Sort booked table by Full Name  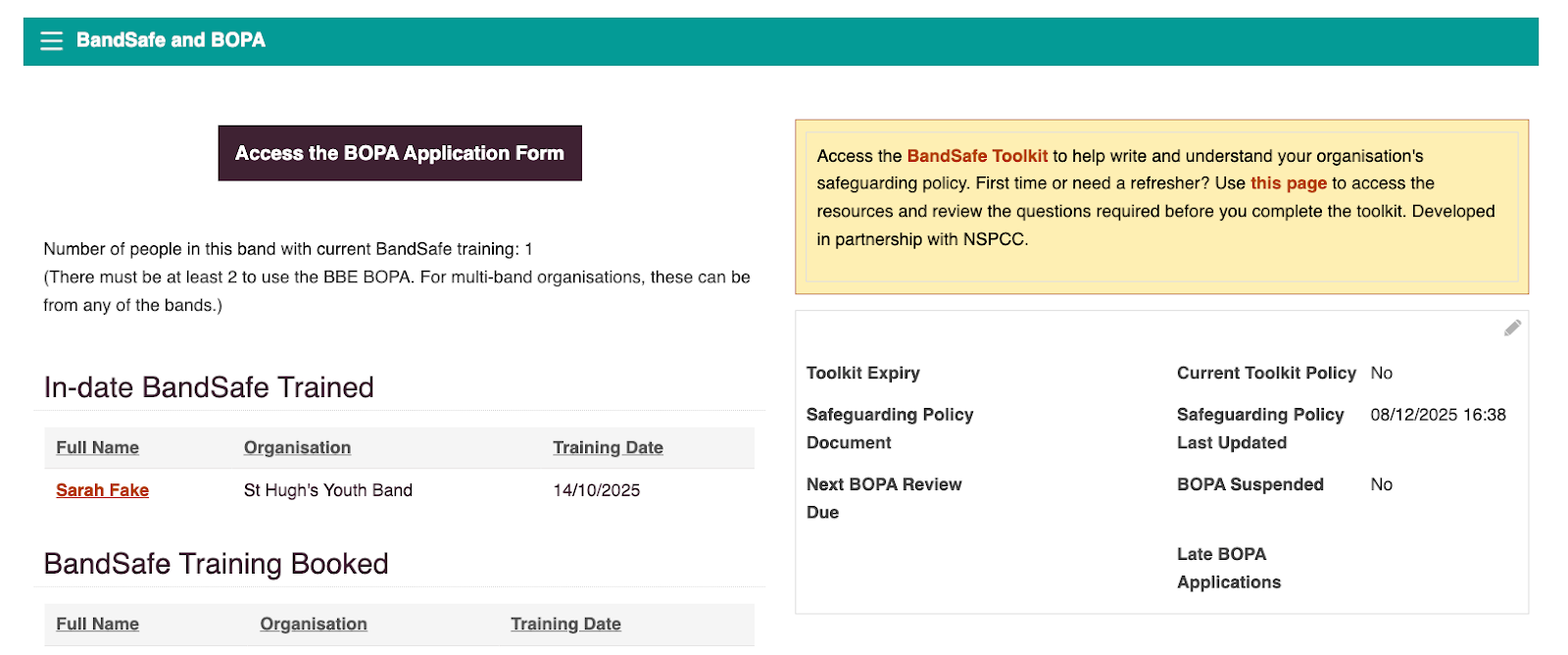tap(97, 625)
